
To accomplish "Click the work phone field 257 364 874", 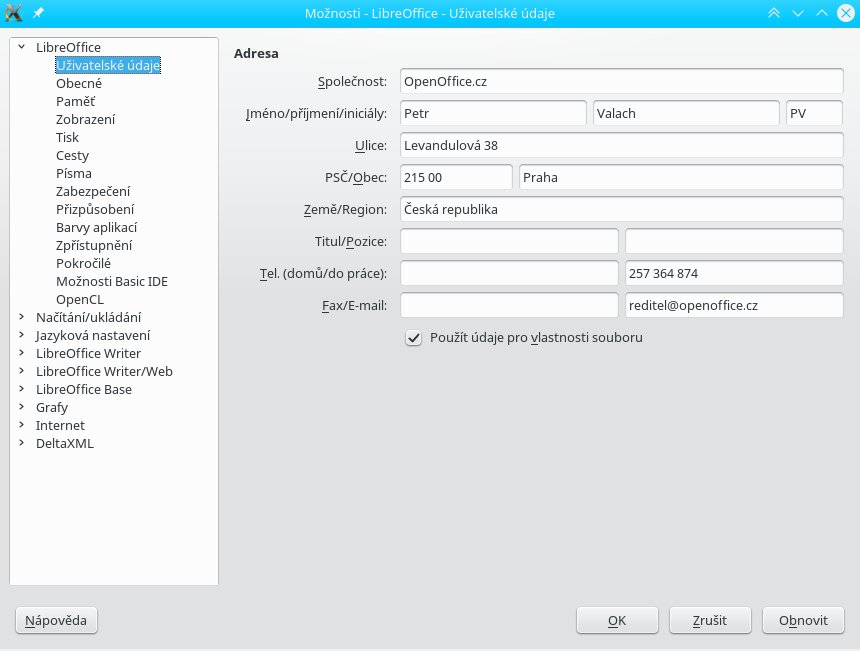I will point(734,273).
